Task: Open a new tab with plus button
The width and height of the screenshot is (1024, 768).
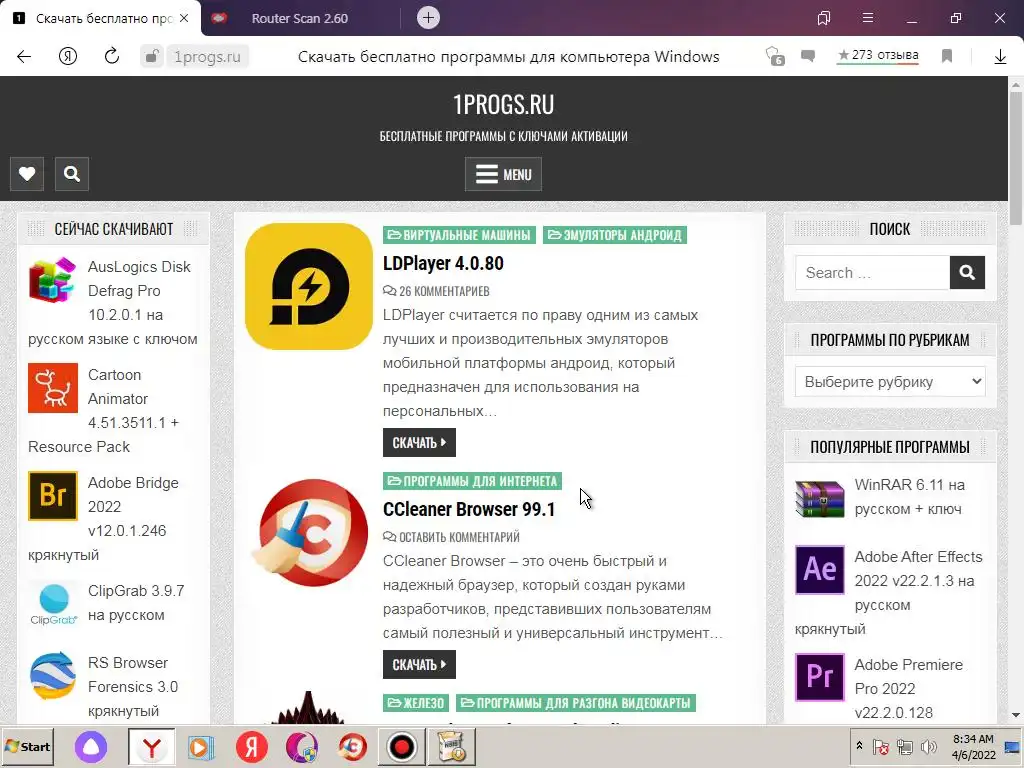Action: [428, 18]
